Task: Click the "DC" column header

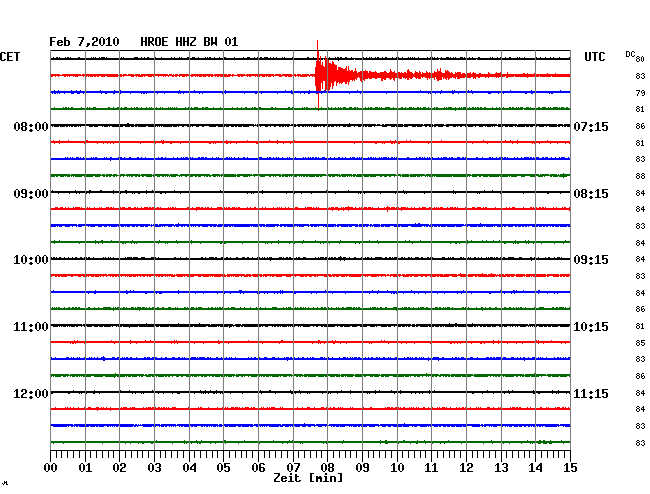Action: pyautogui.click(x=630, y=54)
